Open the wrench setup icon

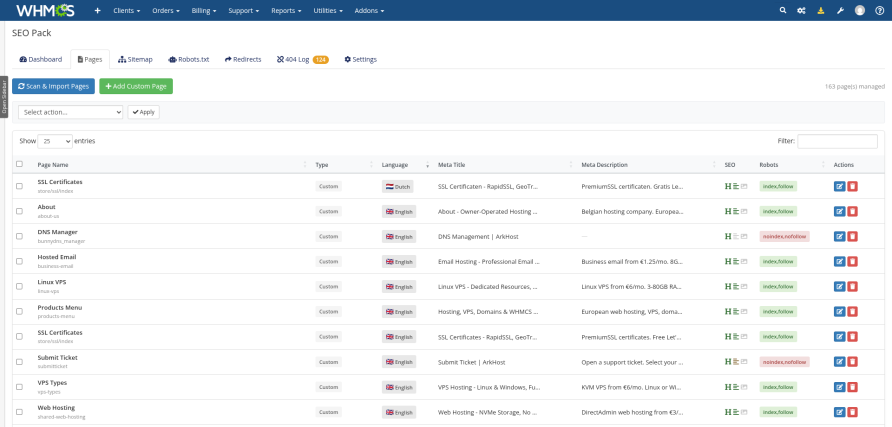tap(840, 10)
